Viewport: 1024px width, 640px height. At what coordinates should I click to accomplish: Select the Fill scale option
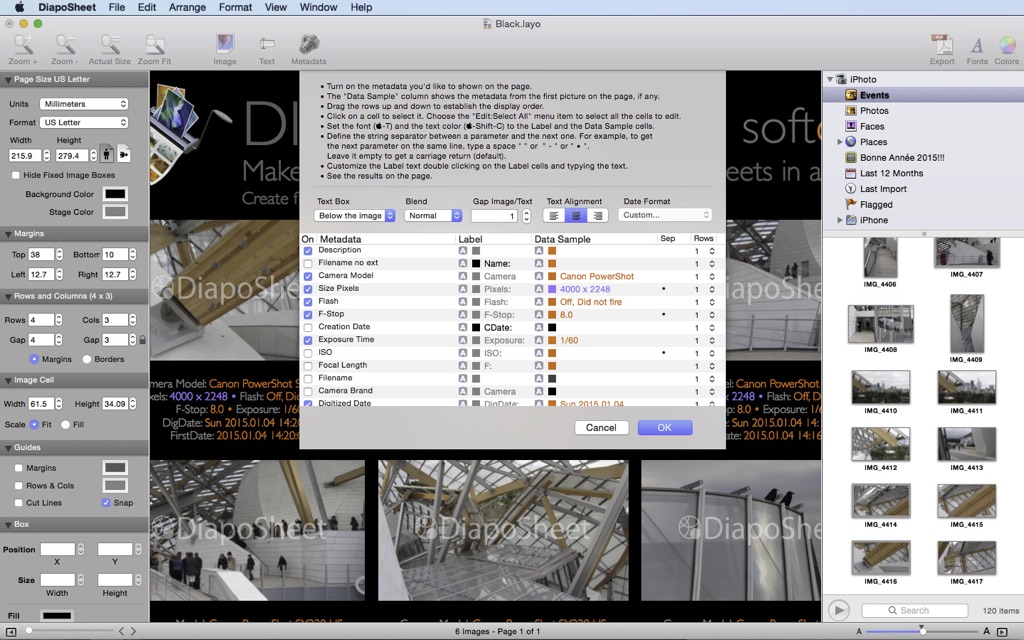[x=65, y=424]
